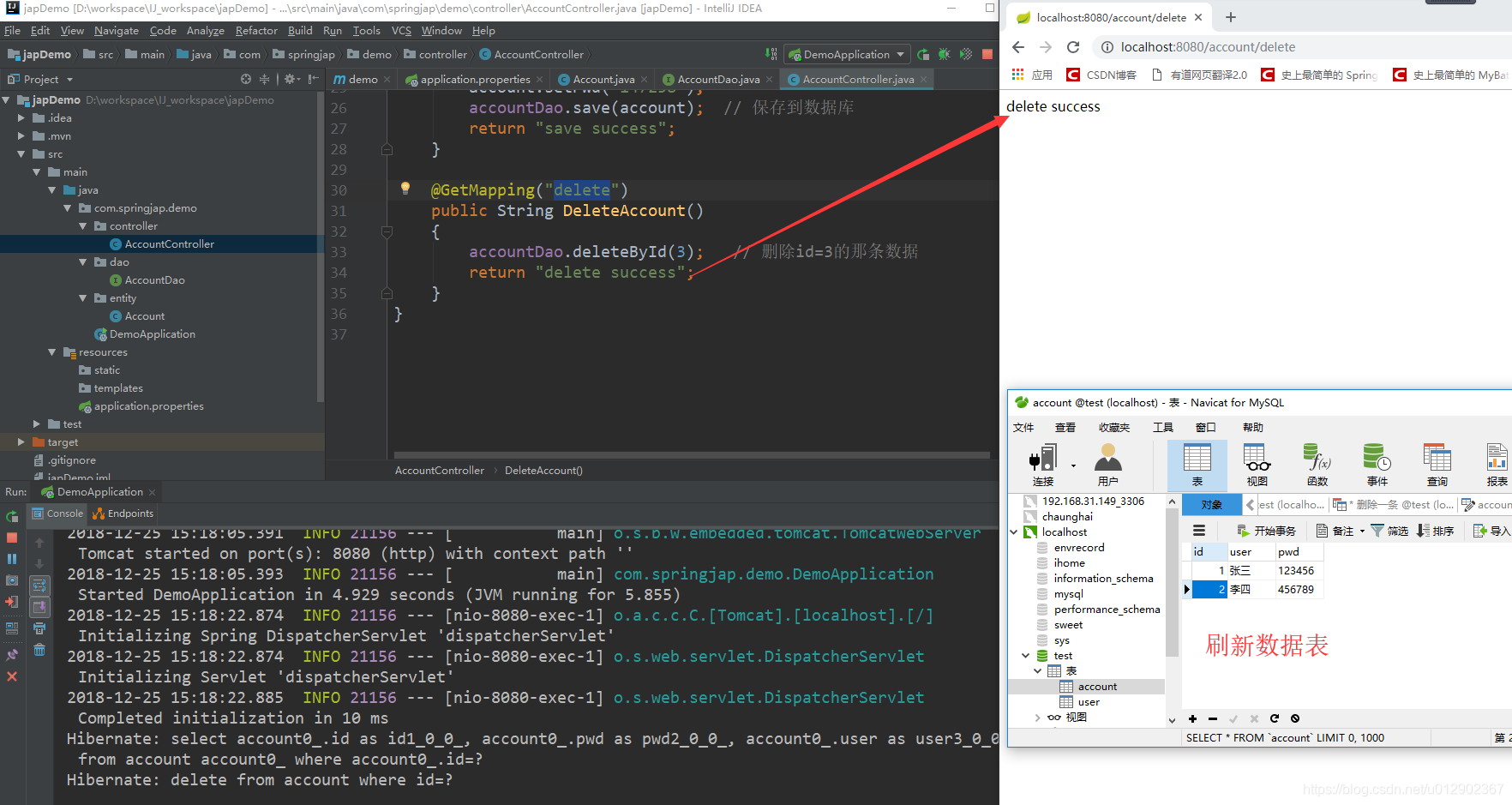Open the Navicat 事件 event tool
The image size is (1512, 805).
pyautogui.click(x=1377, y=466)
